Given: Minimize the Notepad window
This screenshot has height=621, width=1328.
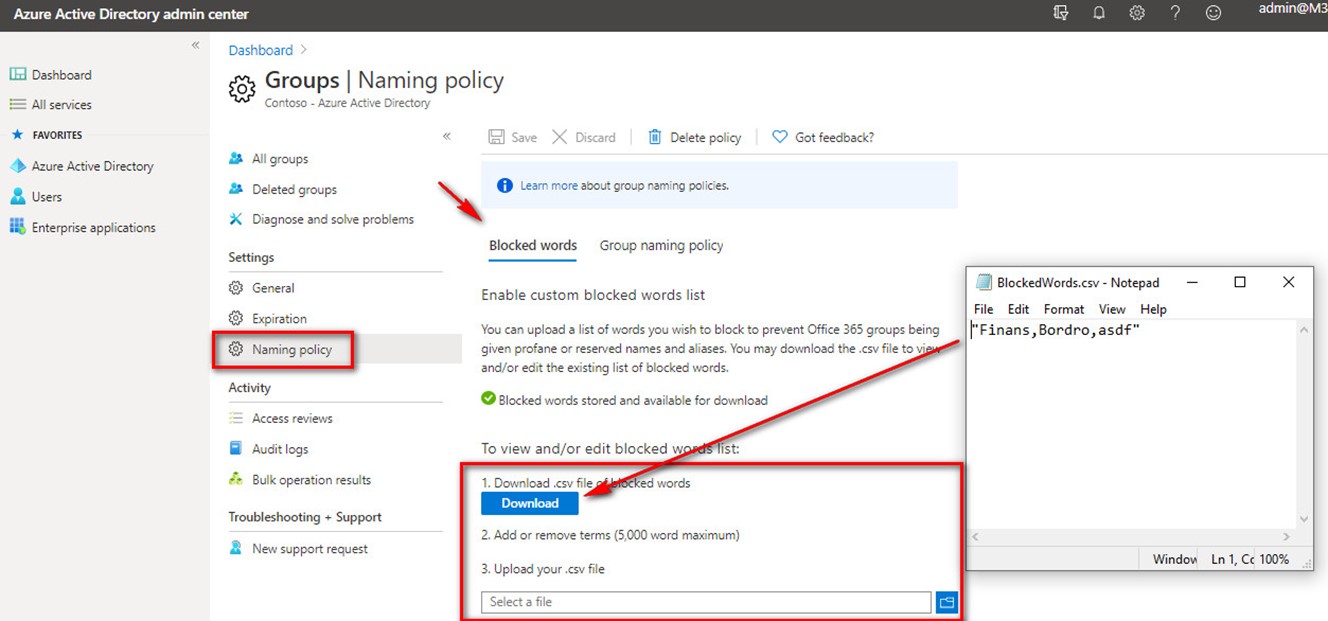Looking at the screenshot, I should [x=1193, y=282].
